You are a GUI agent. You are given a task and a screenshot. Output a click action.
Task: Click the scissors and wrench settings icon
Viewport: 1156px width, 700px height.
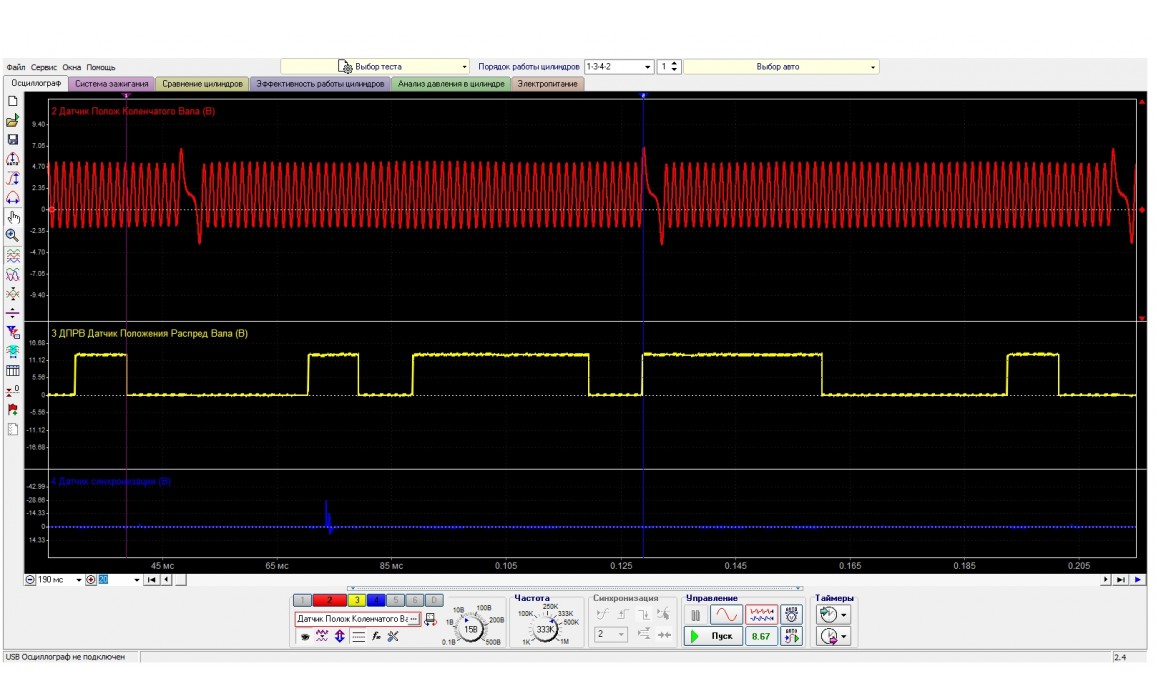[393, 637]
